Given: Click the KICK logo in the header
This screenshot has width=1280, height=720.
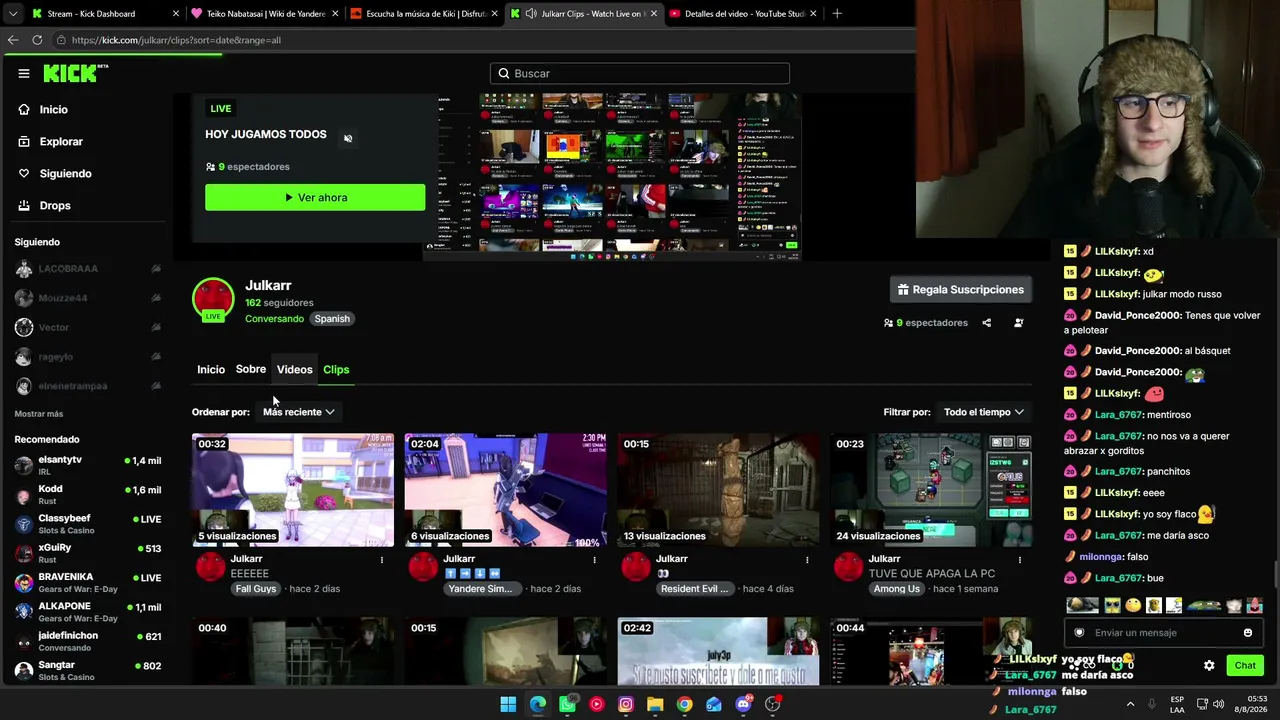Looking at the screenshot, I should click(75, 73).
